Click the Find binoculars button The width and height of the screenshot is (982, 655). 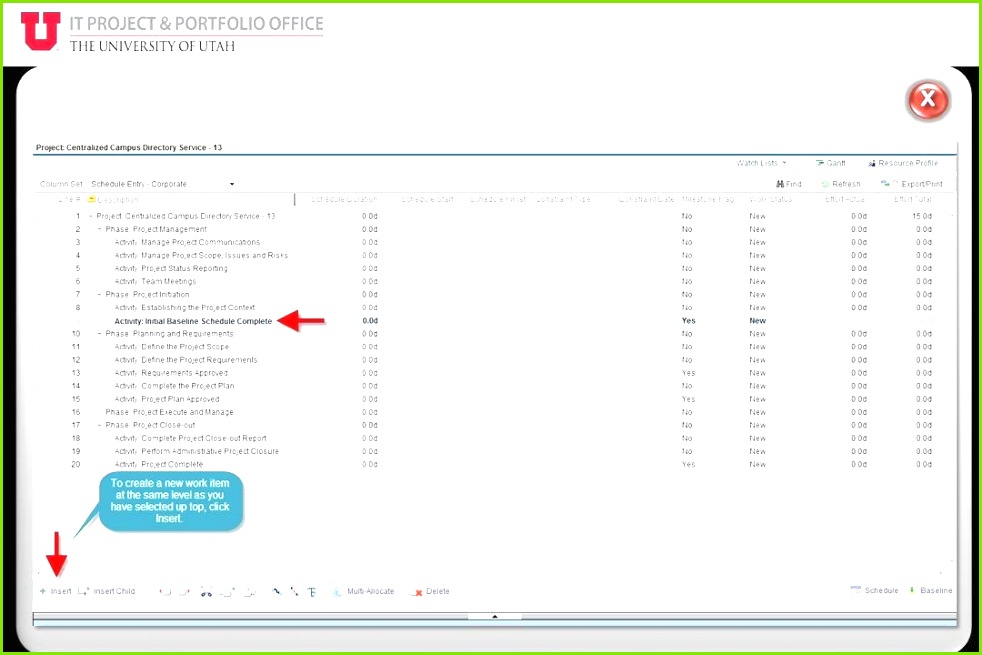pos(789,184)
